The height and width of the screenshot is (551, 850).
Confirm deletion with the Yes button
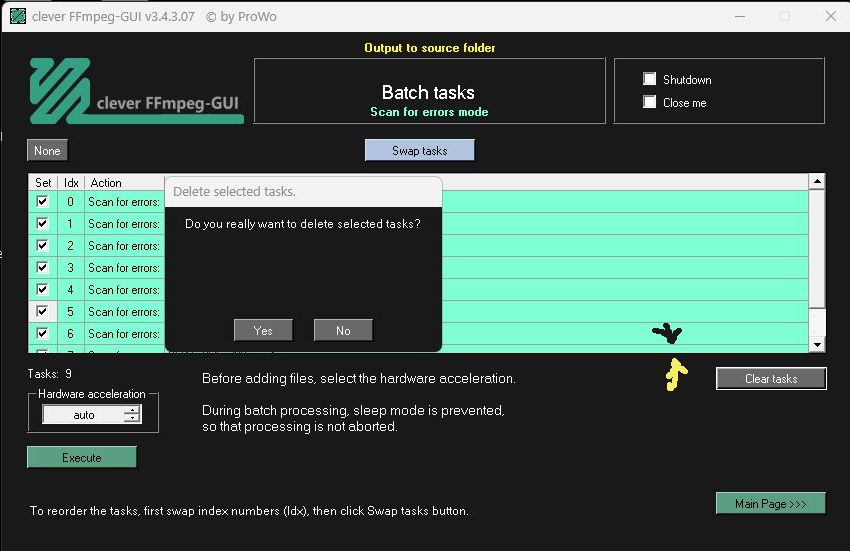263,330
